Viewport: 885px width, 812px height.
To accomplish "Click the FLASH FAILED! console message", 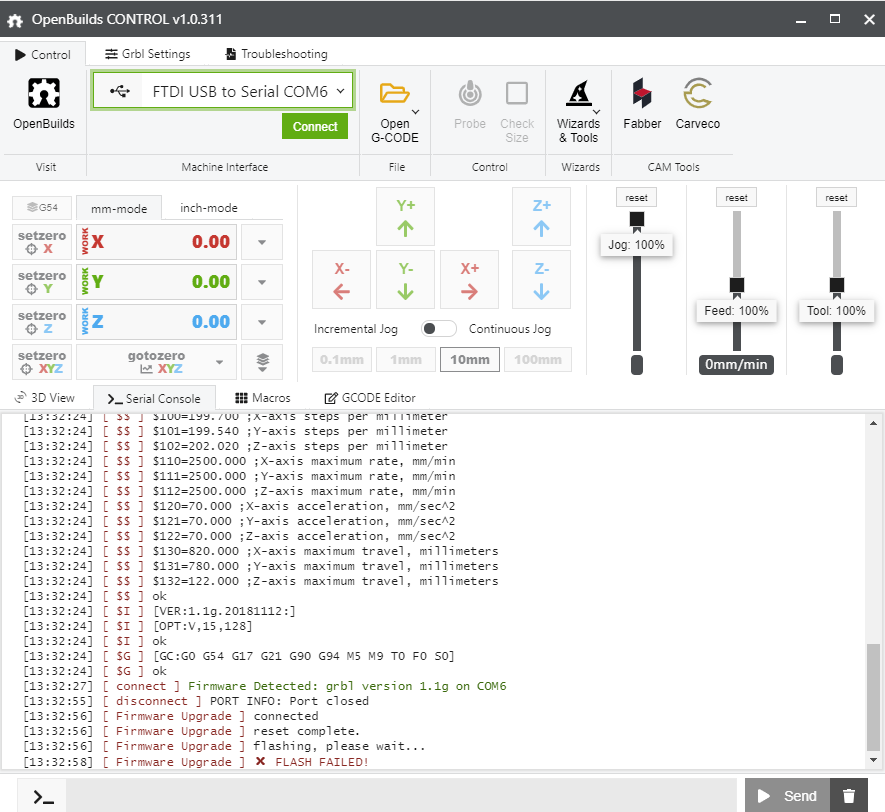I will tap(322, 762).
